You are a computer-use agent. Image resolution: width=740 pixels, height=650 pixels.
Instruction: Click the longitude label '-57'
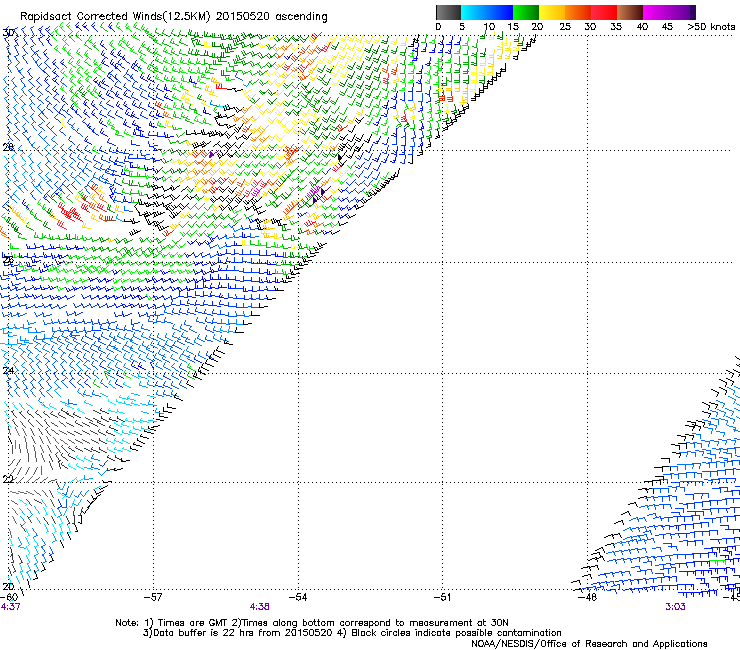pos(153,597)
